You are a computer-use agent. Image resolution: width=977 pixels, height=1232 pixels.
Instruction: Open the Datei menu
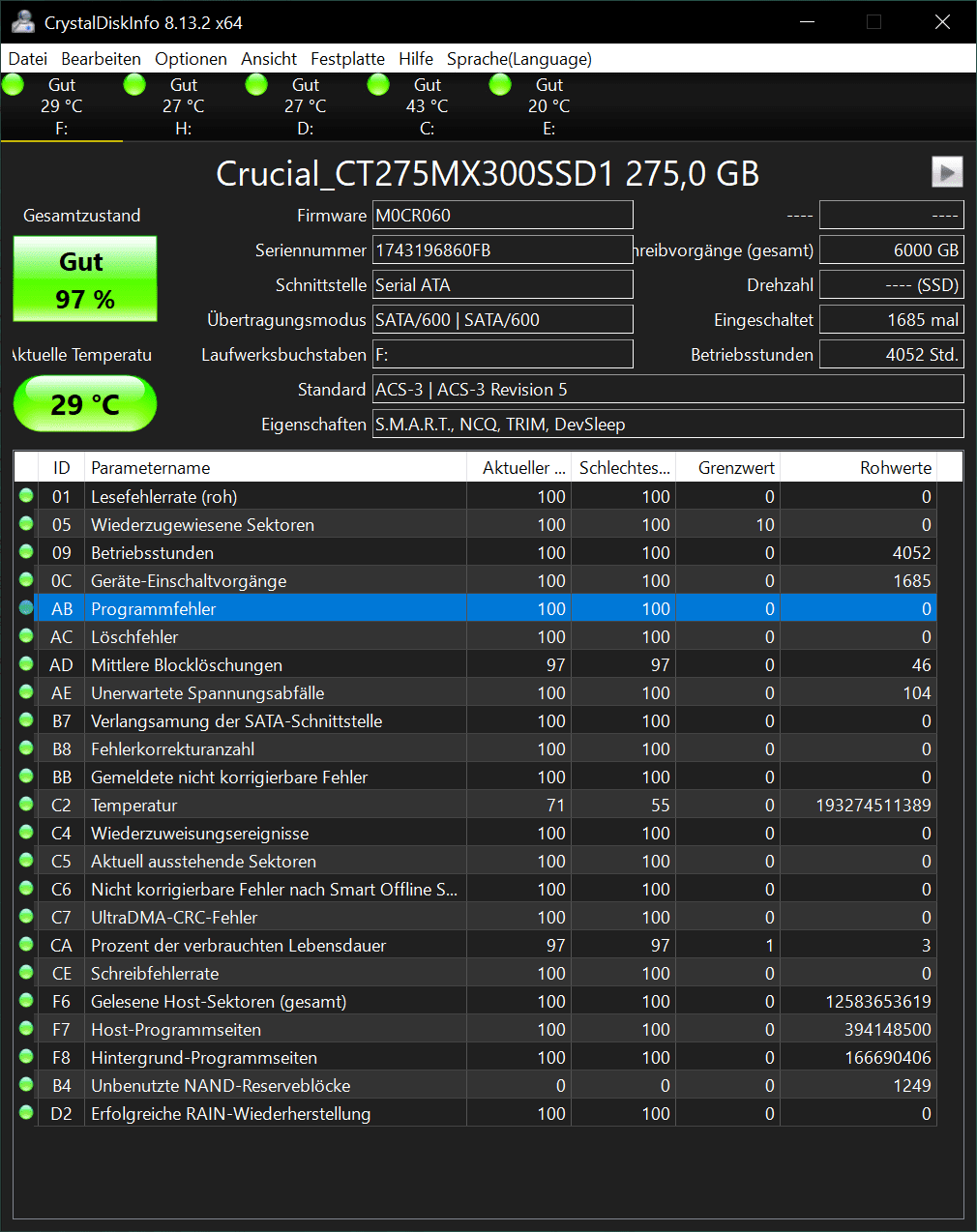[x=27, y=59]
